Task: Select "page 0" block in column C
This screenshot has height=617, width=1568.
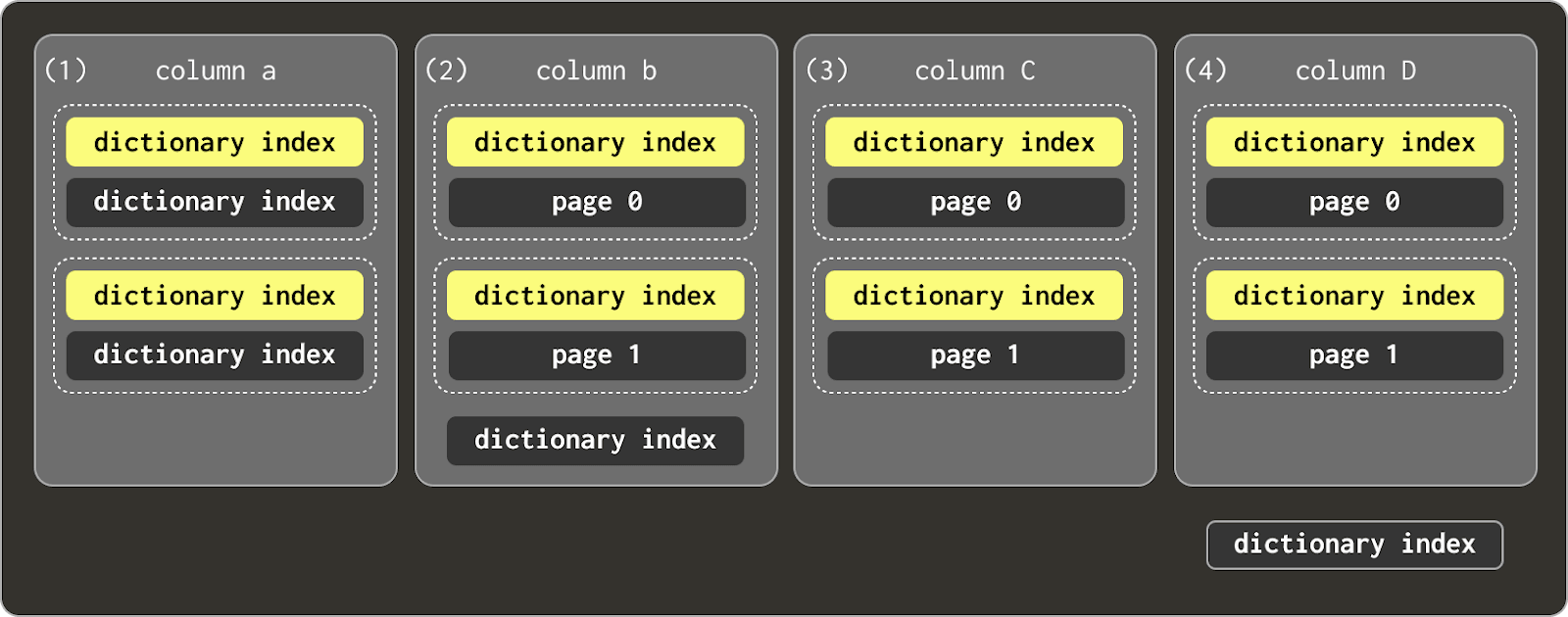Action: [x=975, y=203]
